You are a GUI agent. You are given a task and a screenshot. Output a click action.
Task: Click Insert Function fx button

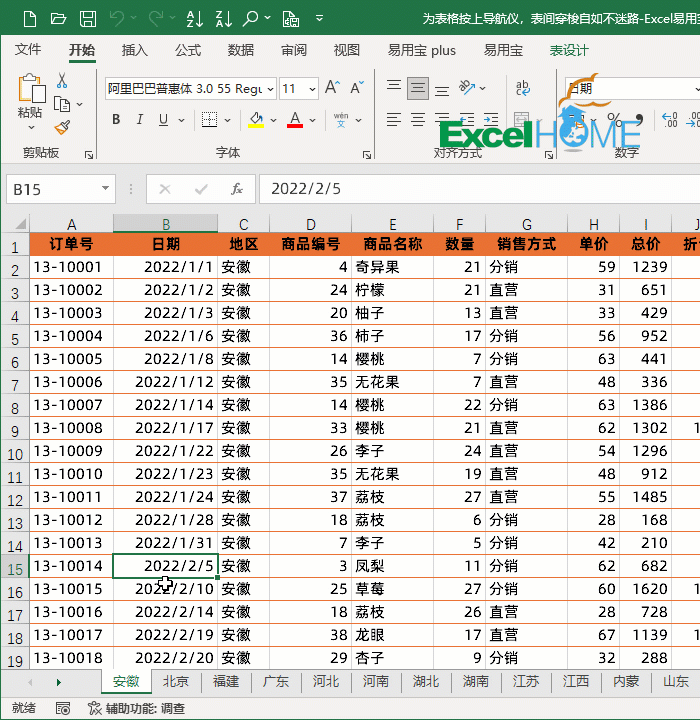coord(237,189)
